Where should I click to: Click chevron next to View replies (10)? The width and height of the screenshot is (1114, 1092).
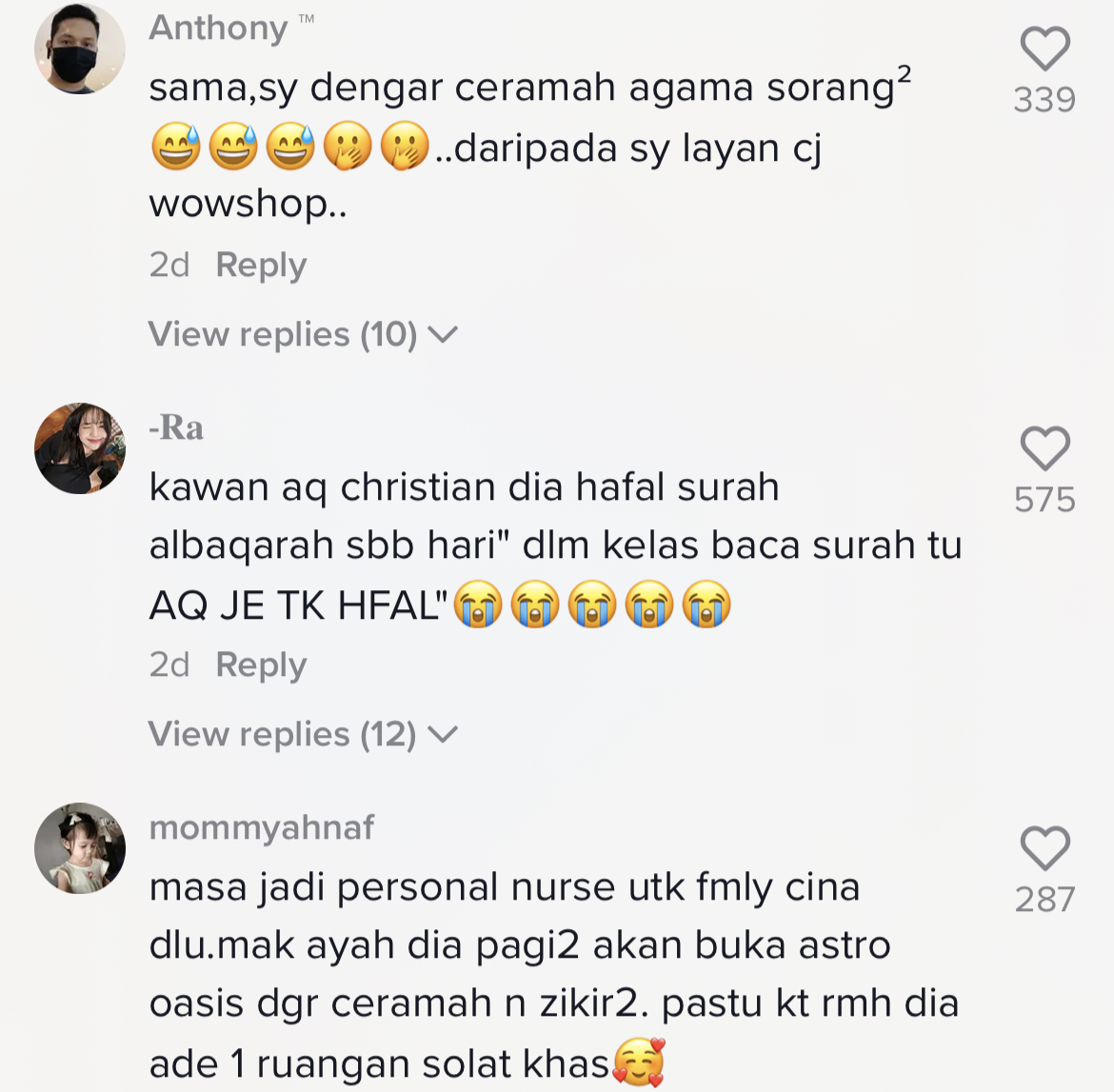click(x=444, y=334)
